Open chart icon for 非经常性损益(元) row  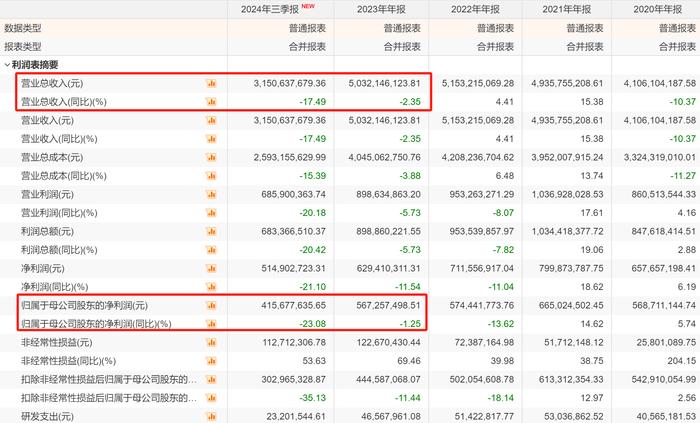[211, 343]
